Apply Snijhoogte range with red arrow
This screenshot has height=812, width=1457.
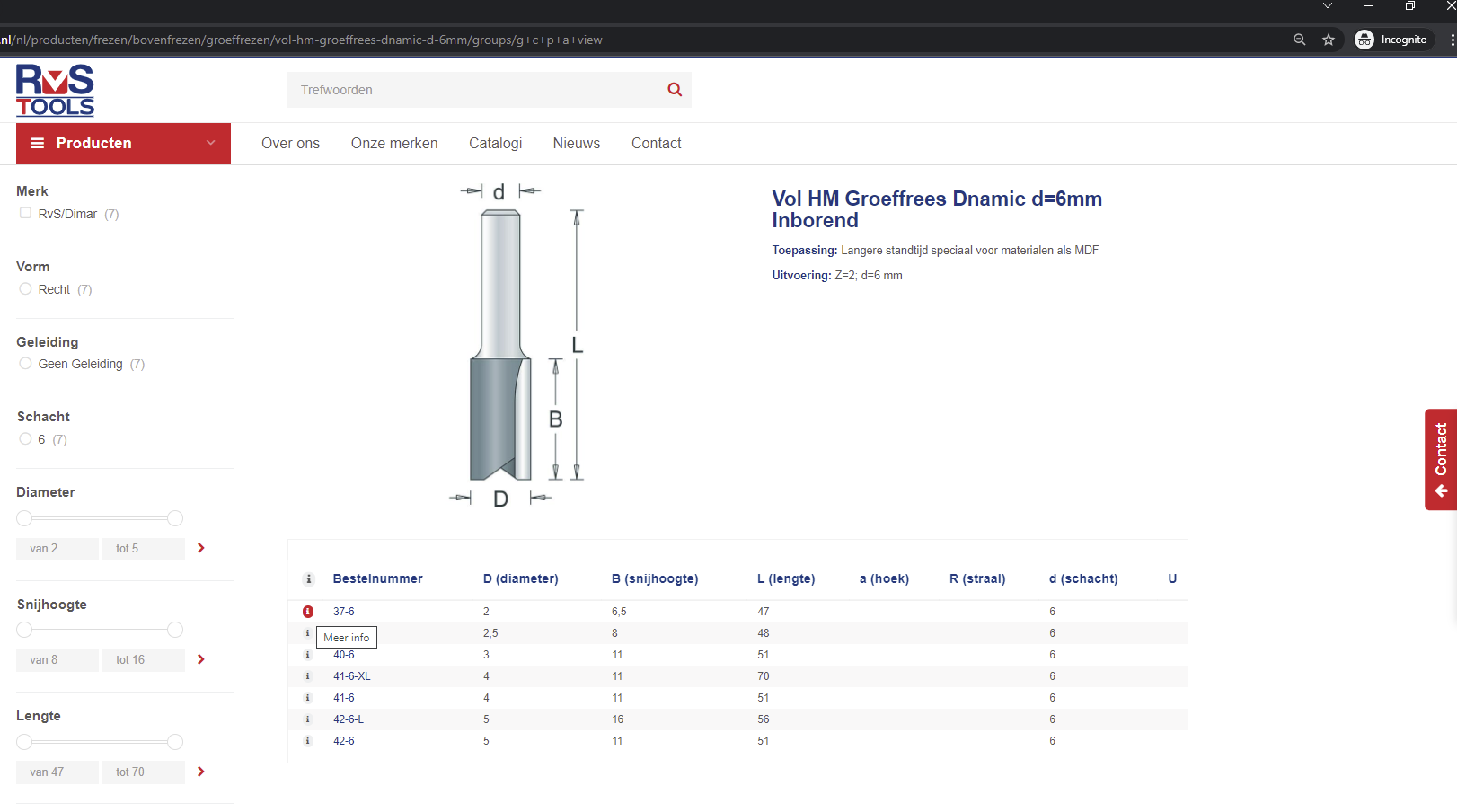pos(201,659)
